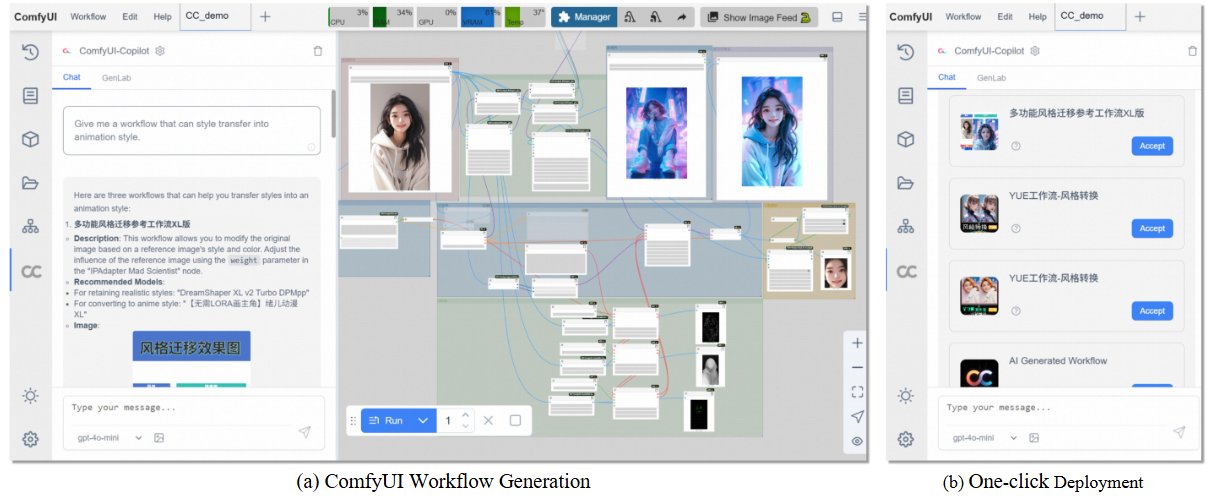Toggle the light/dark theme sun icon
The width and height of the screenshot is (1215, 498).
[x=30, y=396]
